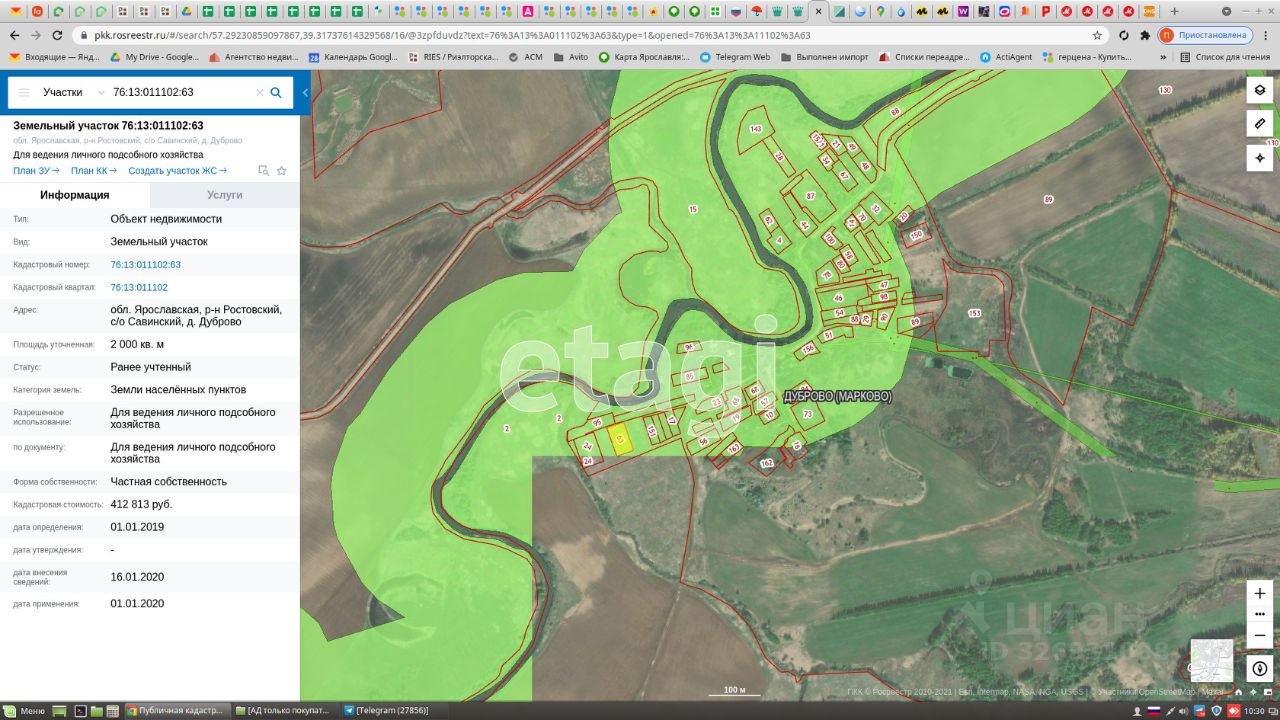The width and height of the screenshot is (1280, 720).
Task: Click Создать участок ЖС link
Action: click(x=177, y=171)
